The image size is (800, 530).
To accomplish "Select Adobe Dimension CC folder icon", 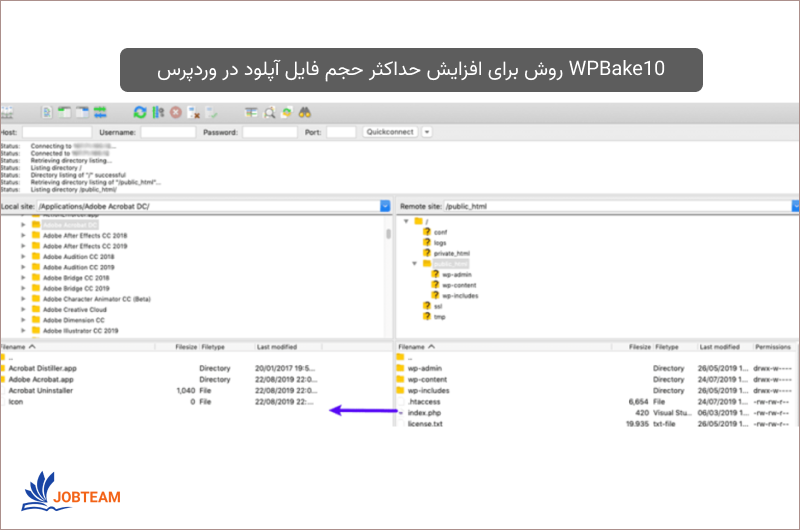I will [x=36, y=320].
